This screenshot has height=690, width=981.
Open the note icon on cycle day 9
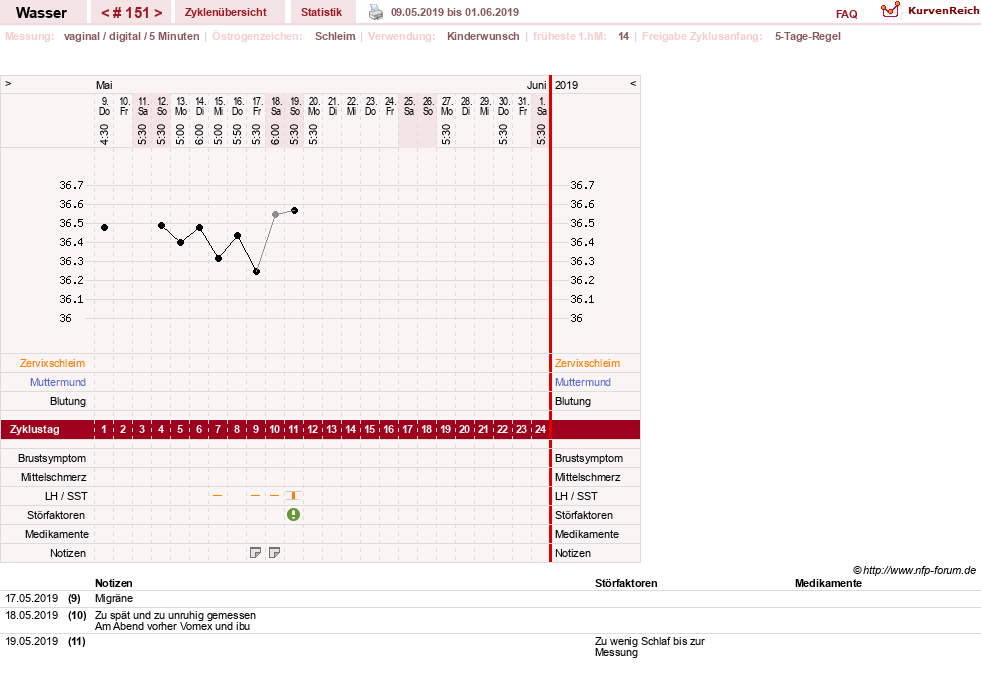click(x=255, y=553)
